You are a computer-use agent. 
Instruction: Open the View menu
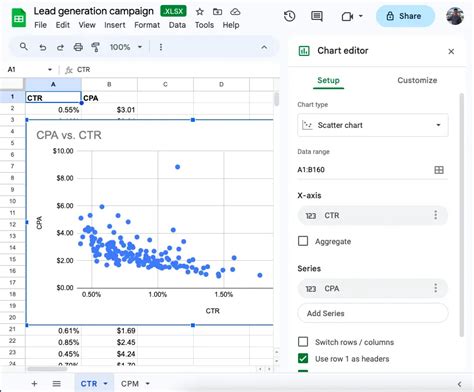pos(87,25)
